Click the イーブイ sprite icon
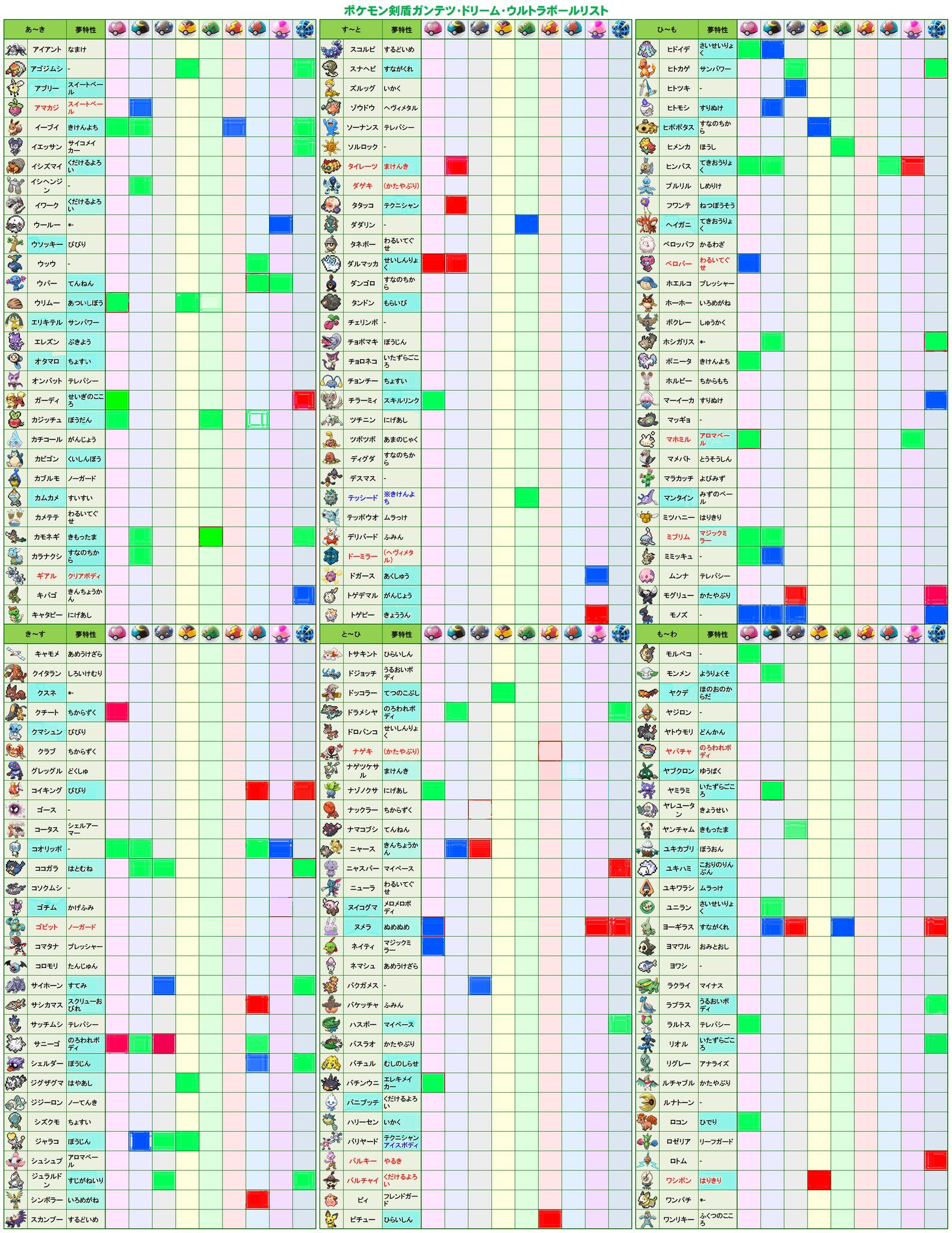The height and width of the screenshot is (1233, 952). (16, 127)
